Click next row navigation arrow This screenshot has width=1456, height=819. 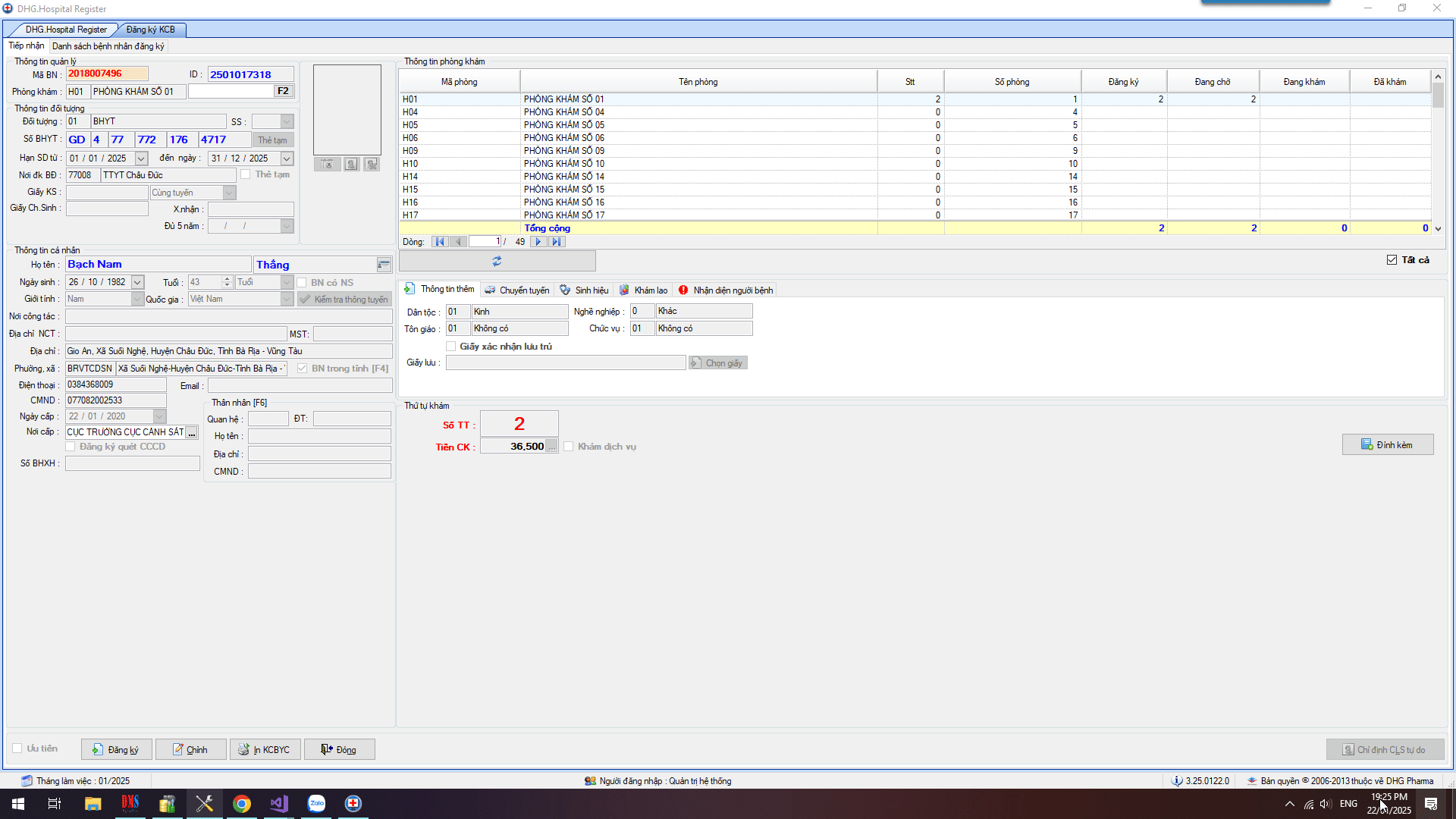[x=538, y=242]
